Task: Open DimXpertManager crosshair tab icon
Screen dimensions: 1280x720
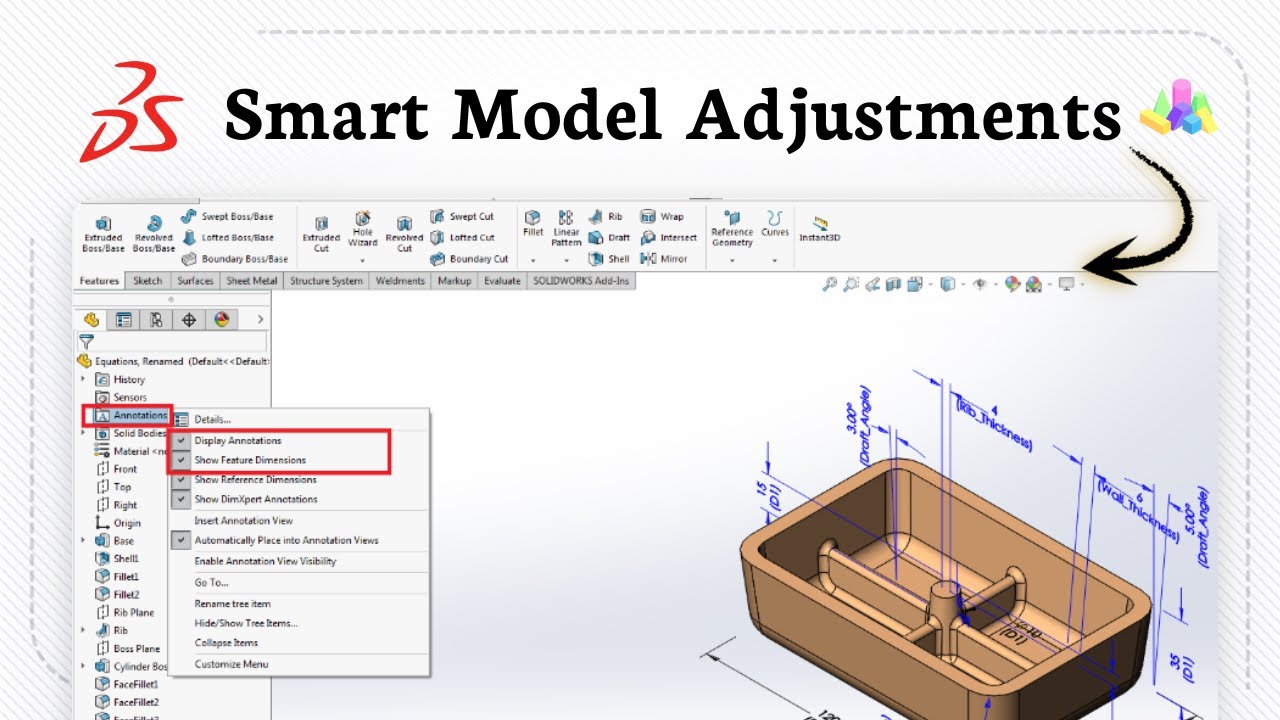Action: pyautogui.click(x=188, y=320)
